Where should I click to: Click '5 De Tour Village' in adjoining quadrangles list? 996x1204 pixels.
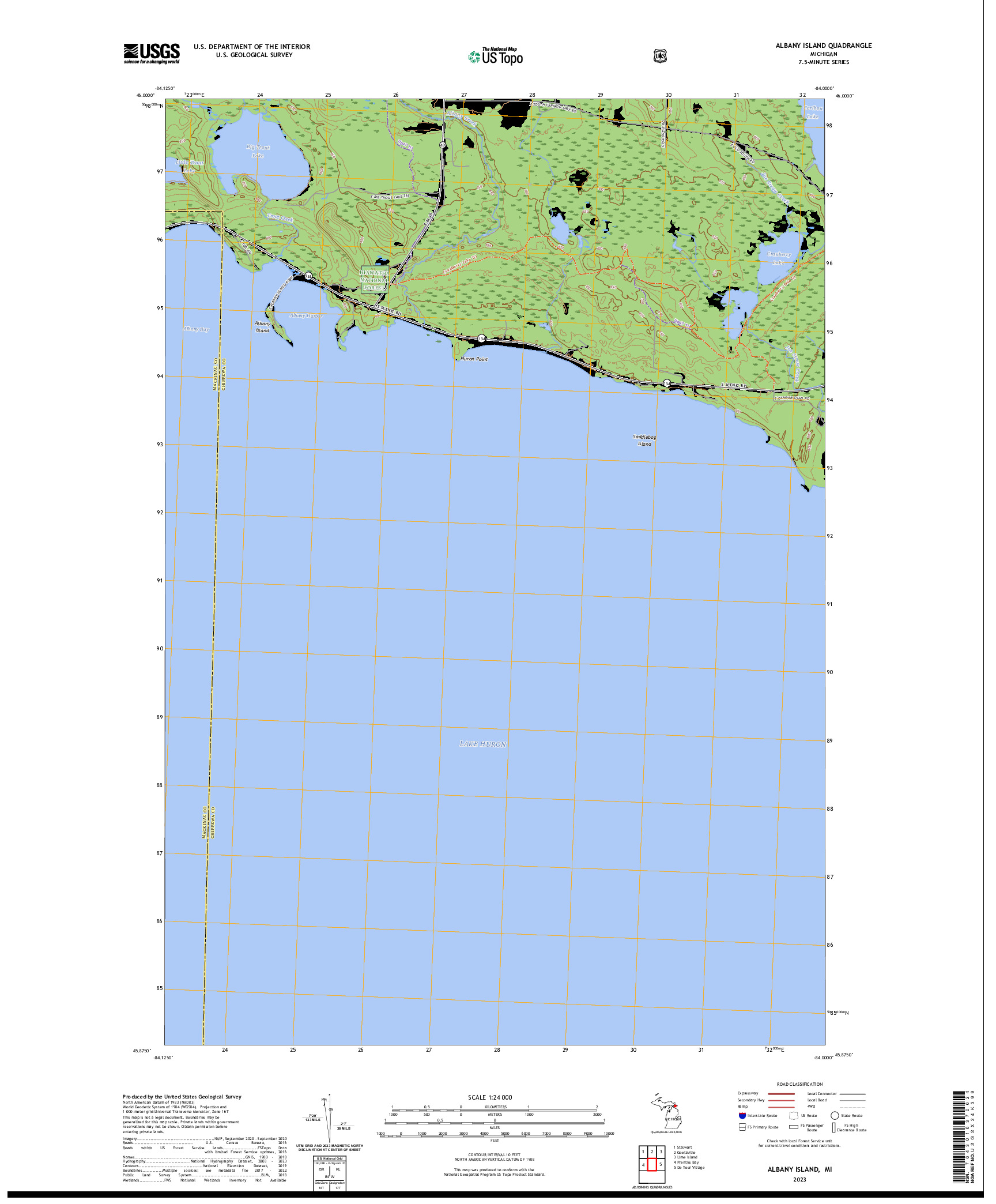pos(689,1167)
